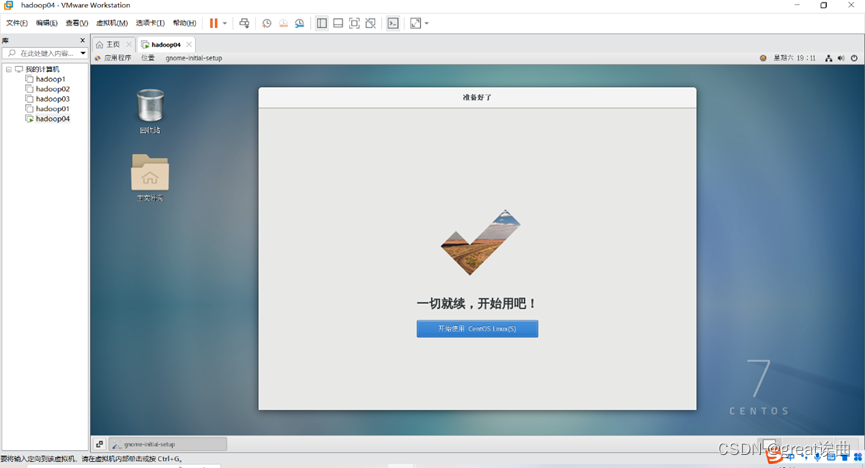
Task: Switch to Unity mode icon
Action: coord(371,23)
